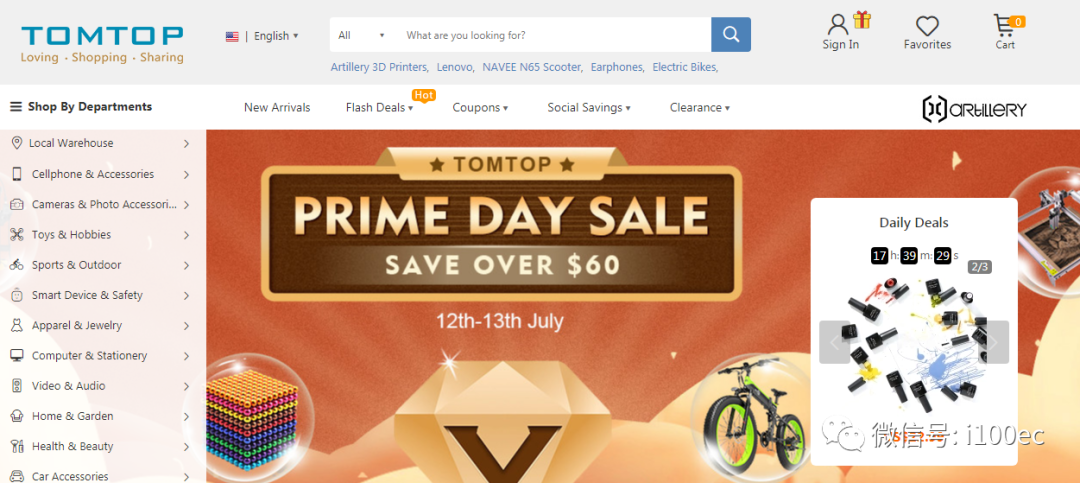Open the English language dropdown
Screen dimensions: 1080x483
(x=262, y=36)
